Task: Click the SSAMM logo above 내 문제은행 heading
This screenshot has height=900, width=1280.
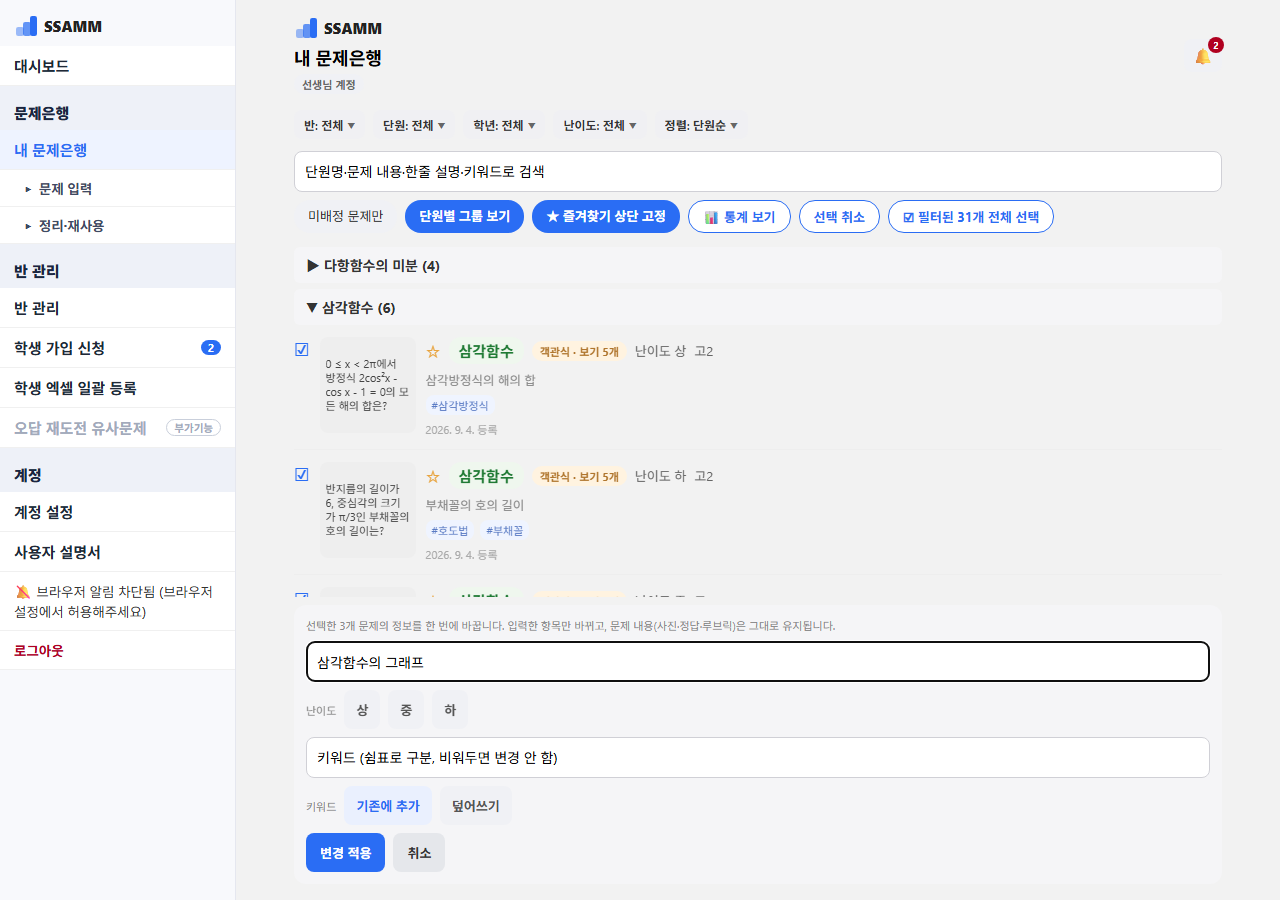Action: click(339, 28)
